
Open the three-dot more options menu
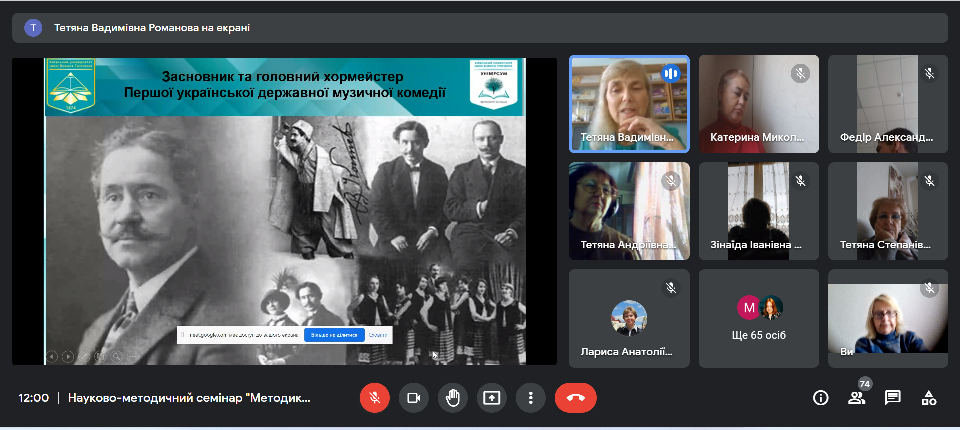(530, 397)
